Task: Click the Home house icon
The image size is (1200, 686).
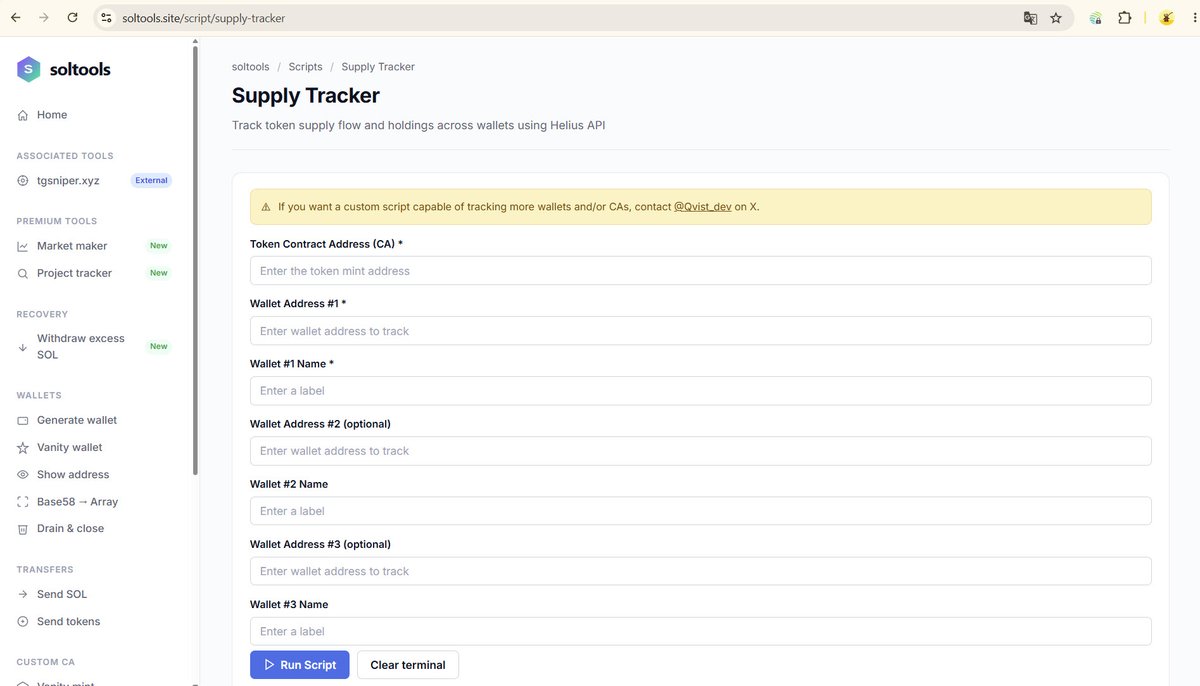Action: pos(23,115)
